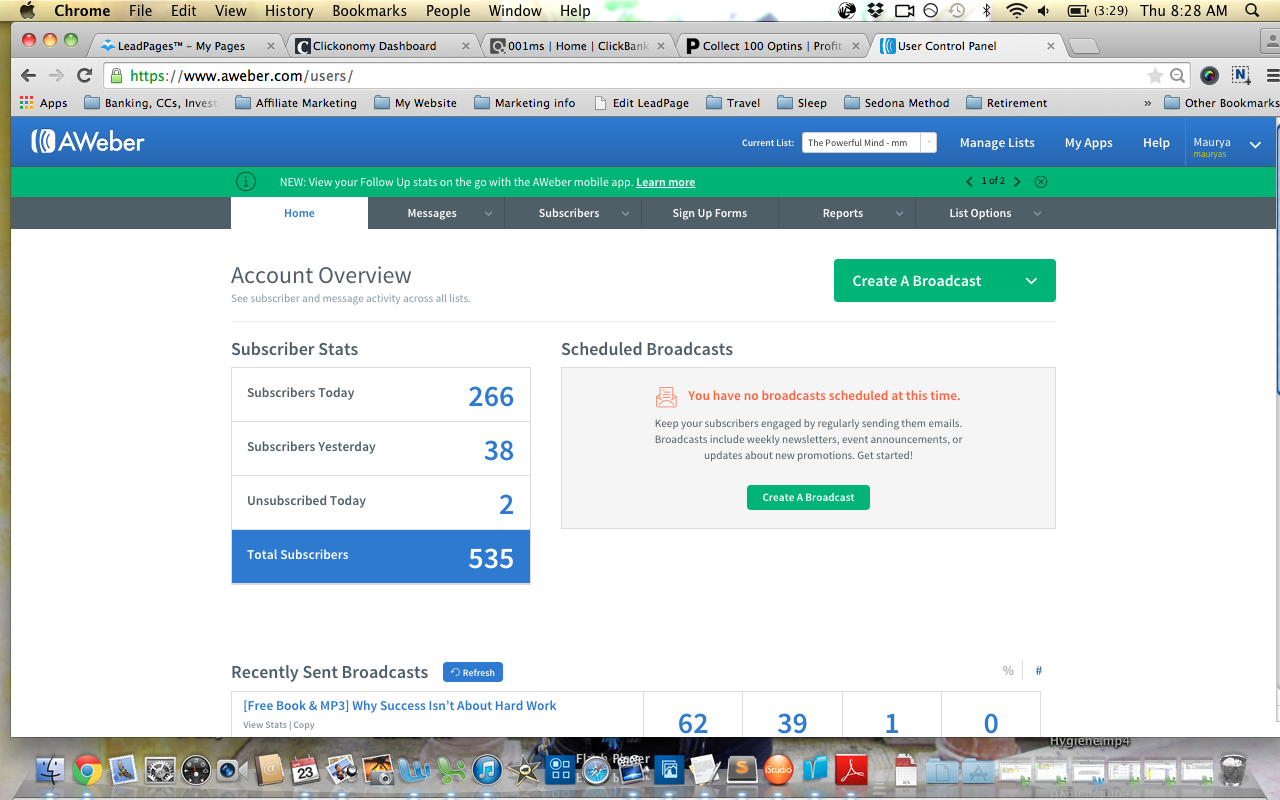Open the volume control in menu bar
This screenshot has height=800, width=1280.
tap(1044, 11)
